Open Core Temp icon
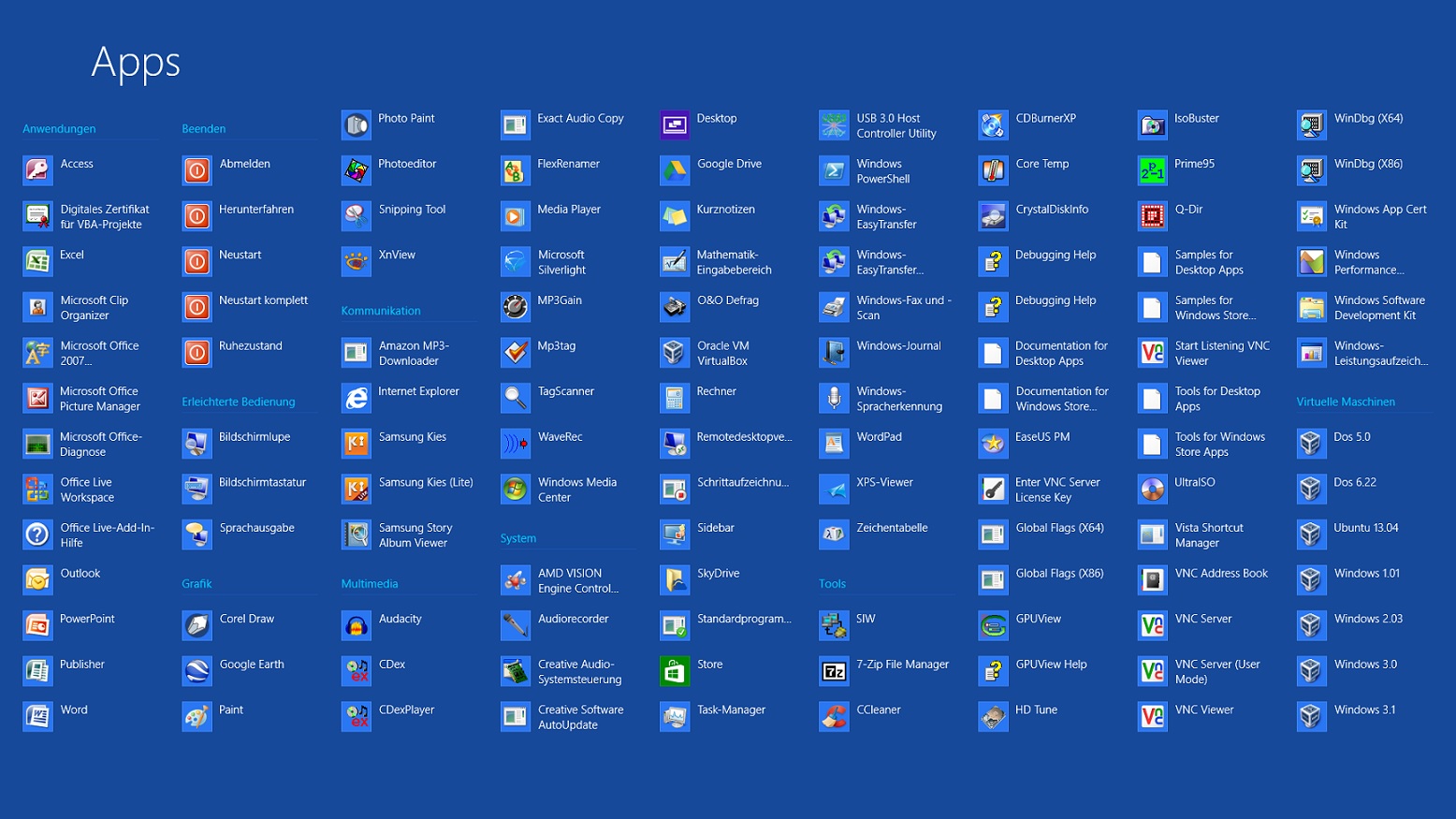This screenshot has height=819, width=1456. [x=993, y=170]
